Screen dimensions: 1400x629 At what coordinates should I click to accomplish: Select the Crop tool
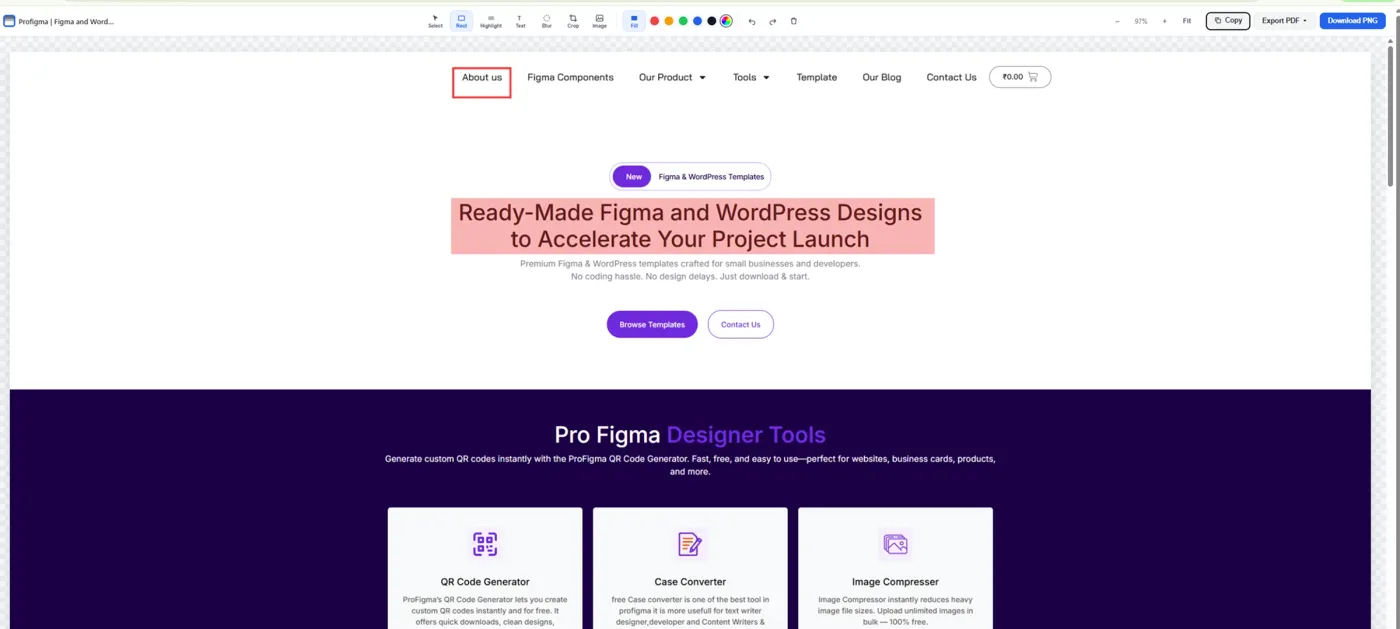click(573, 20)
